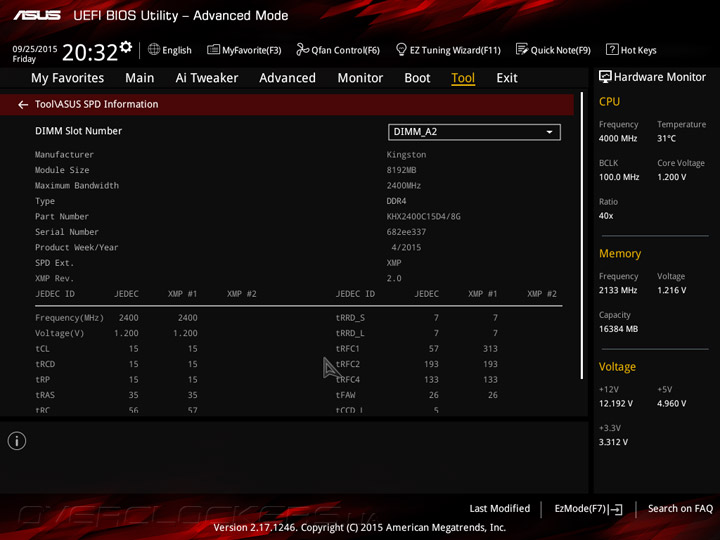Click the Voltage(V) row label

60,333
